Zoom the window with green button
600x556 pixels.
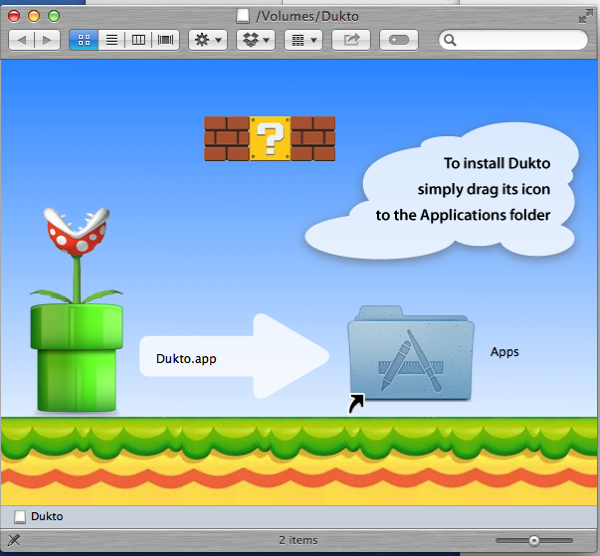(x=54, y=16)
